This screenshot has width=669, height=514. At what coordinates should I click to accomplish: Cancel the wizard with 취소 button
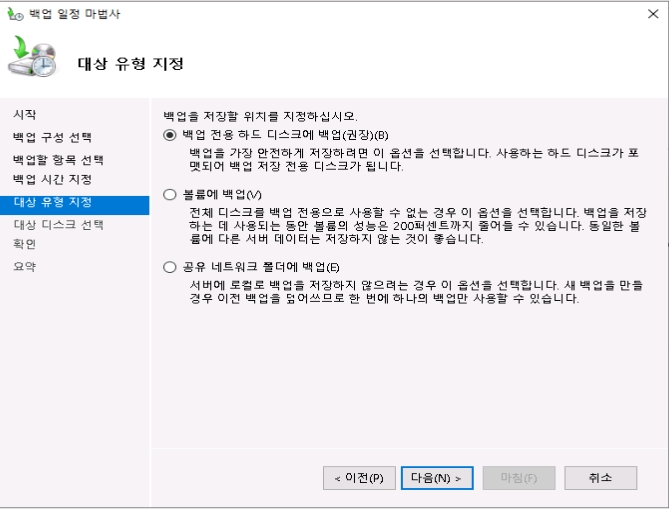600,478
